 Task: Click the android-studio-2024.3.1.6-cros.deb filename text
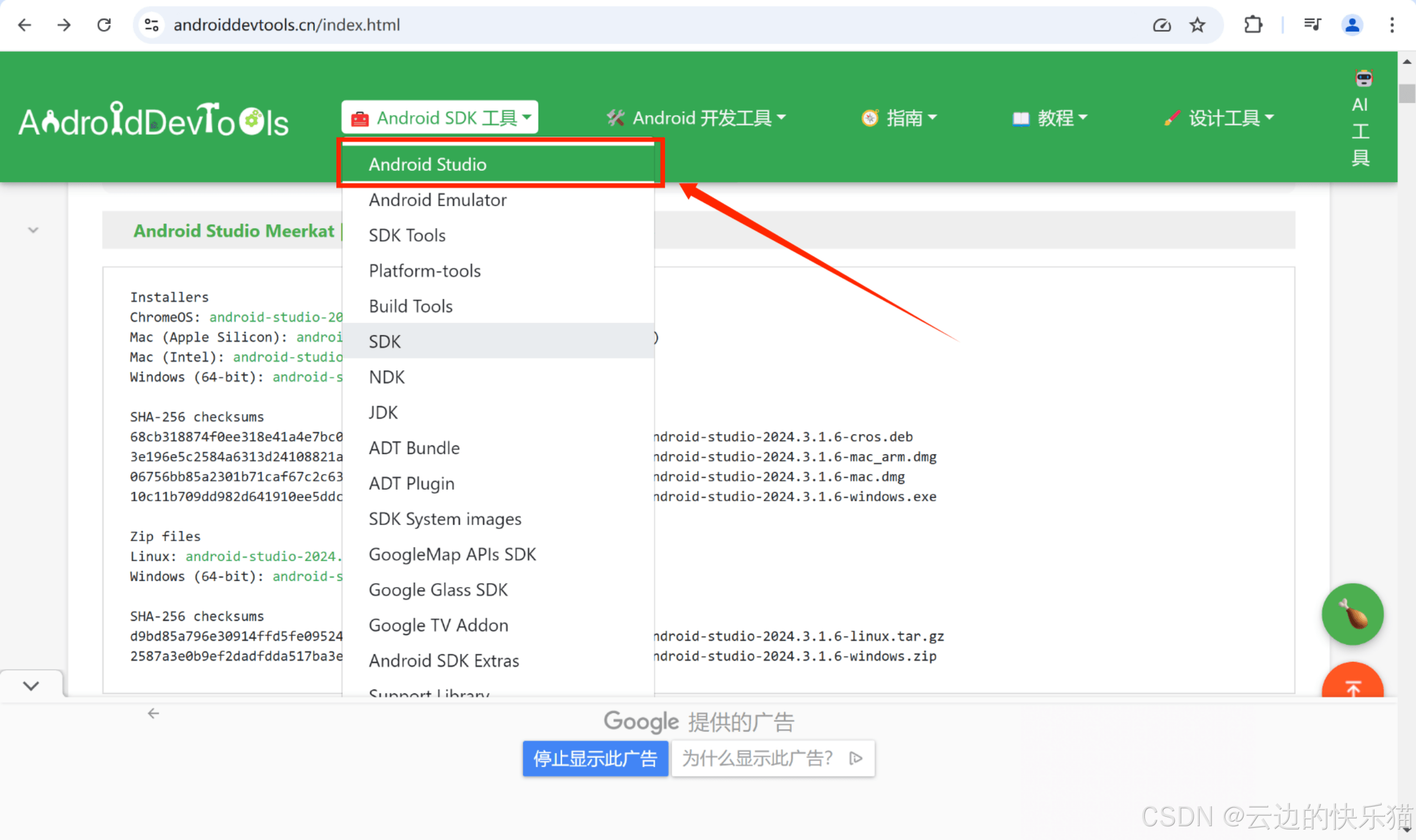[x=784, y=437]
